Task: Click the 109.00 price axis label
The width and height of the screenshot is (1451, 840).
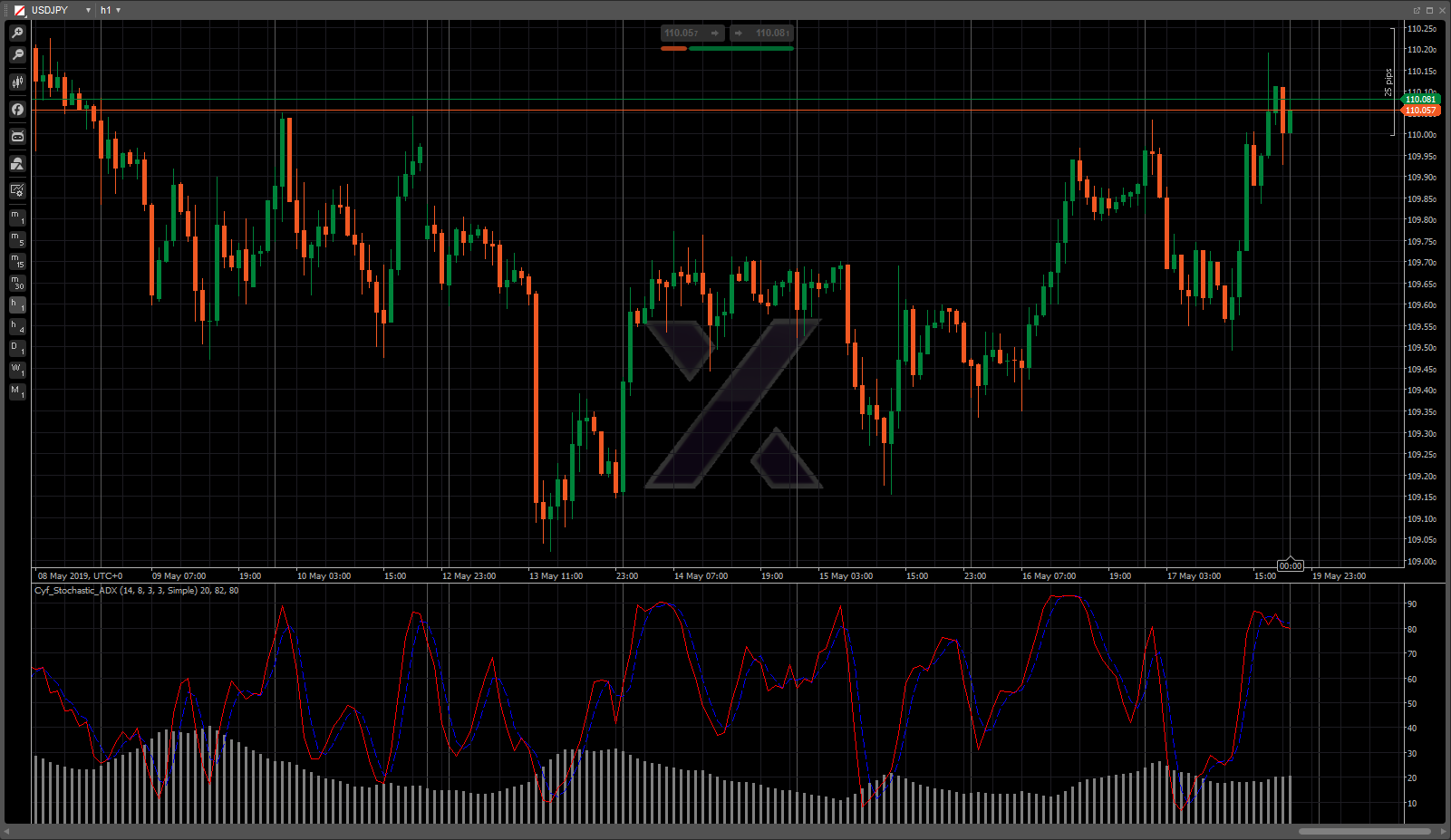Action: point(1421,562)
